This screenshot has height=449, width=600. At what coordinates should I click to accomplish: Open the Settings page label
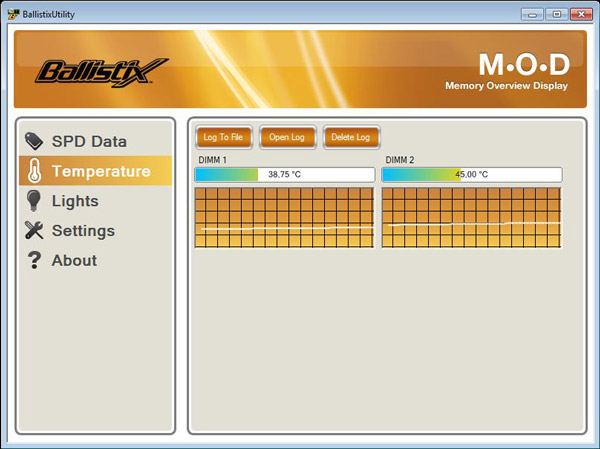(x=83, y=231)
